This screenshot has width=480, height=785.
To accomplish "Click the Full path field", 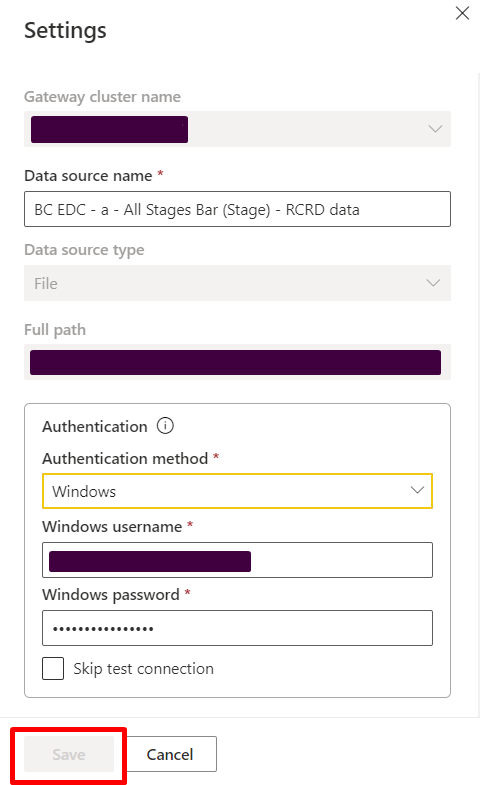I will tap(237, 362).
